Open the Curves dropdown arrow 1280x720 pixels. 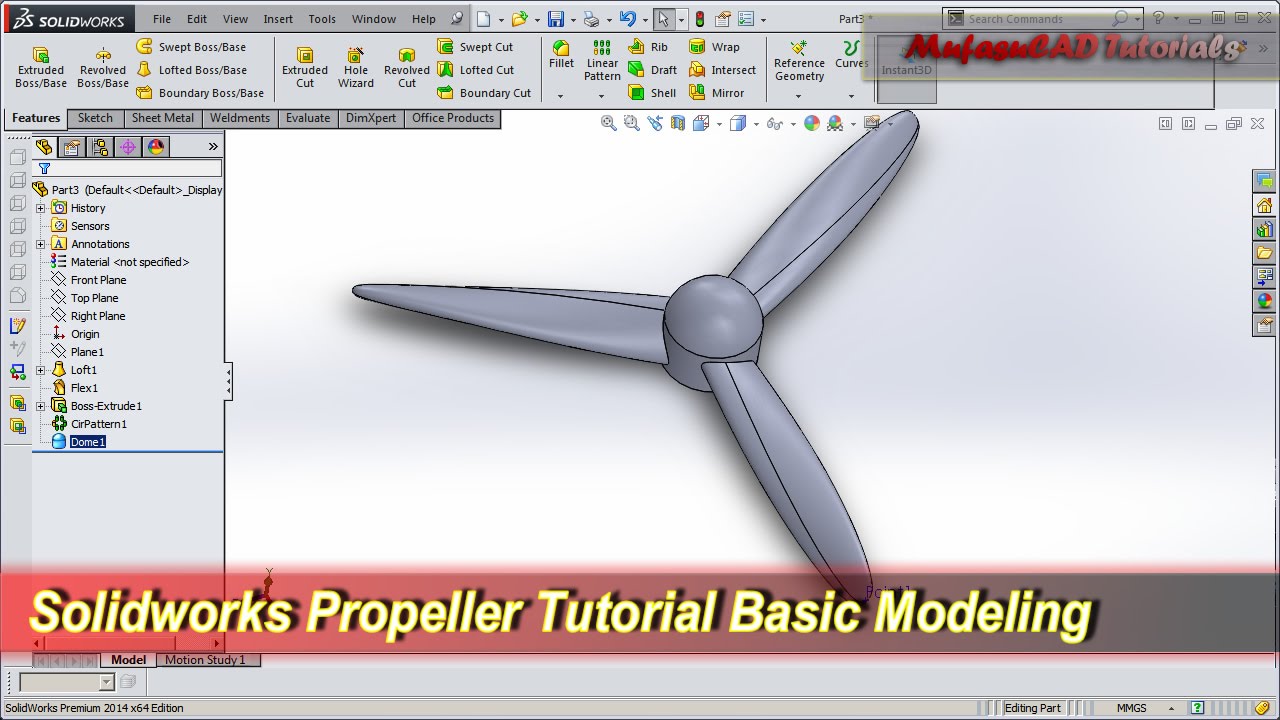coord(851,96)
